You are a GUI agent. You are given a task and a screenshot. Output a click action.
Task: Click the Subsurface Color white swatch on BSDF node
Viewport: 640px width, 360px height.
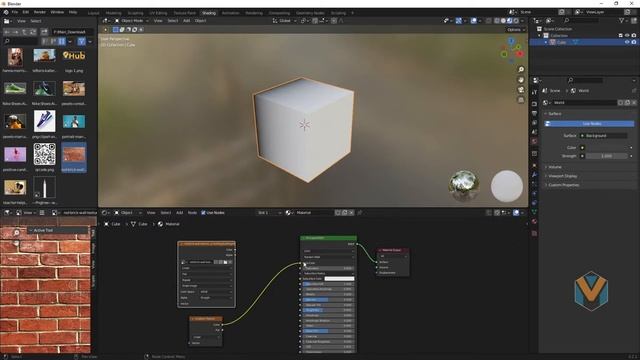pos(339,279)
